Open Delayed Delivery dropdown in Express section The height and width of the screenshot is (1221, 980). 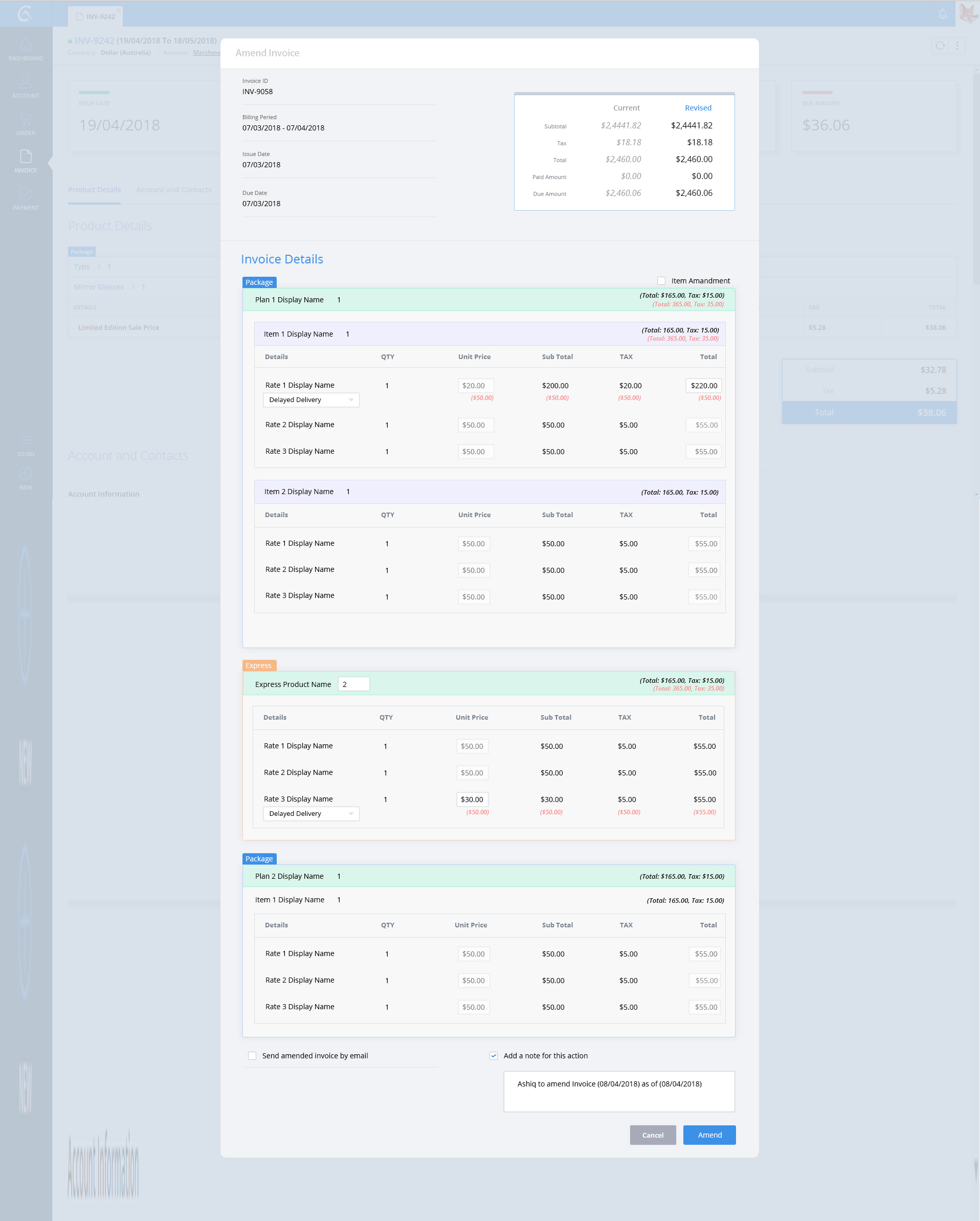311,814
